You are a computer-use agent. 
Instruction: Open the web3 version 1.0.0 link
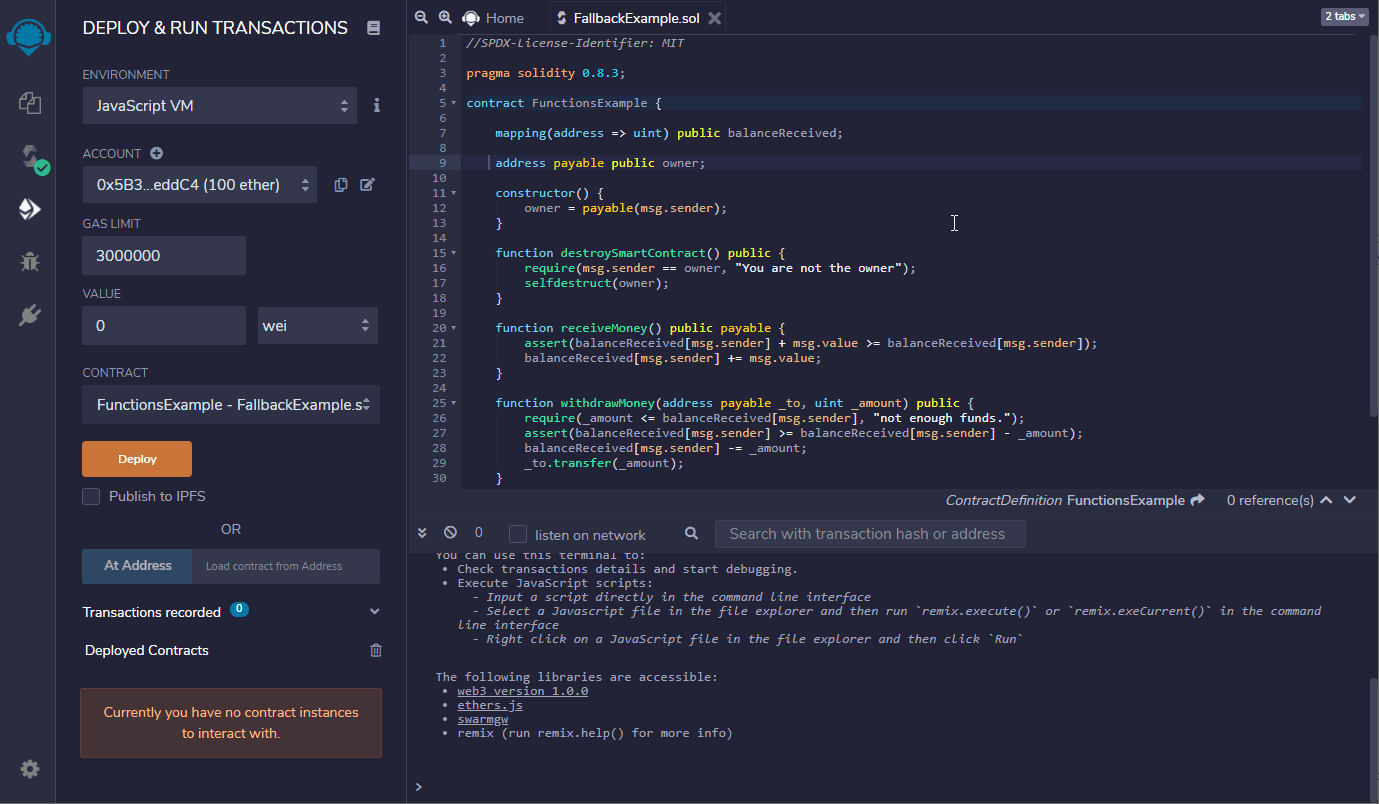pyautogui.click(x=523, y=691)
